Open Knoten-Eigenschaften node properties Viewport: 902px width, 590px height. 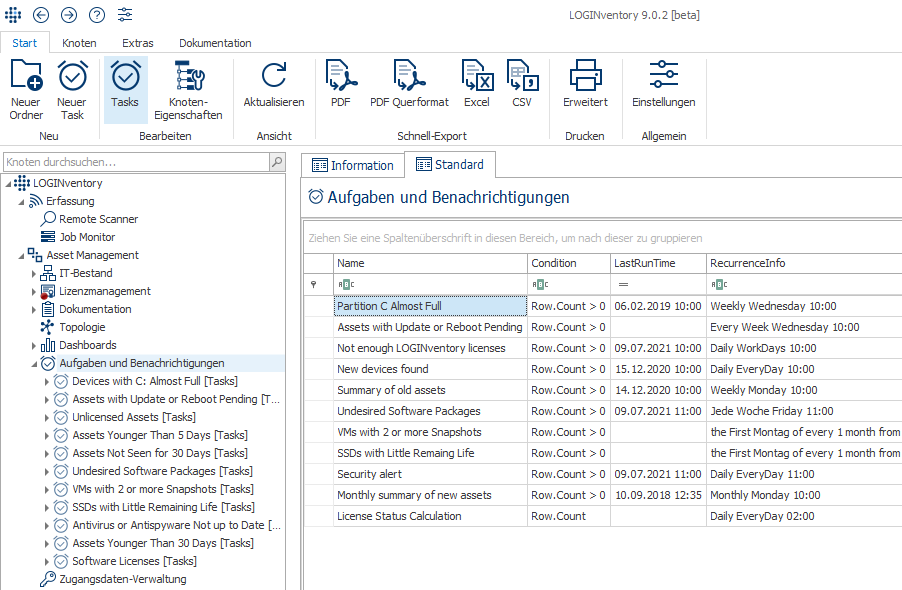[x=188, y=90]
